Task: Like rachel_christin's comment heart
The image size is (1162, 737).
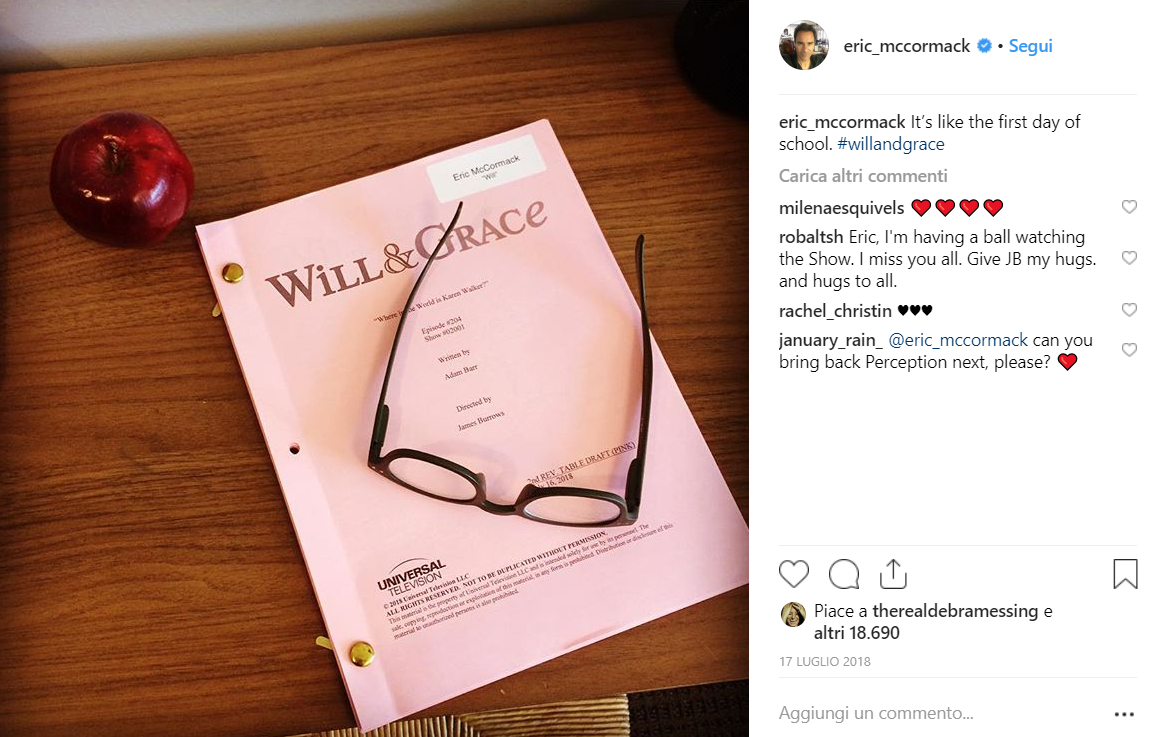Action: 1129,310
